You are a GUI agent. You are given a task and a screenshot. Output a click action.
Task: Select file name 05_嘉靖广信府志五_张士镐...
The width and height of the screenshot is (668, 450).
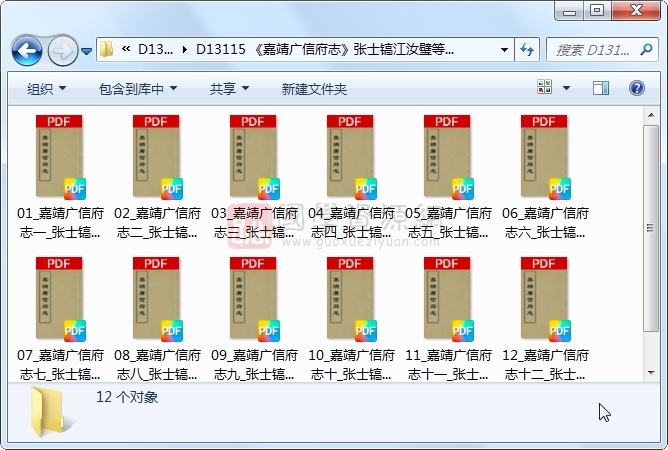(x=449, y=223)
